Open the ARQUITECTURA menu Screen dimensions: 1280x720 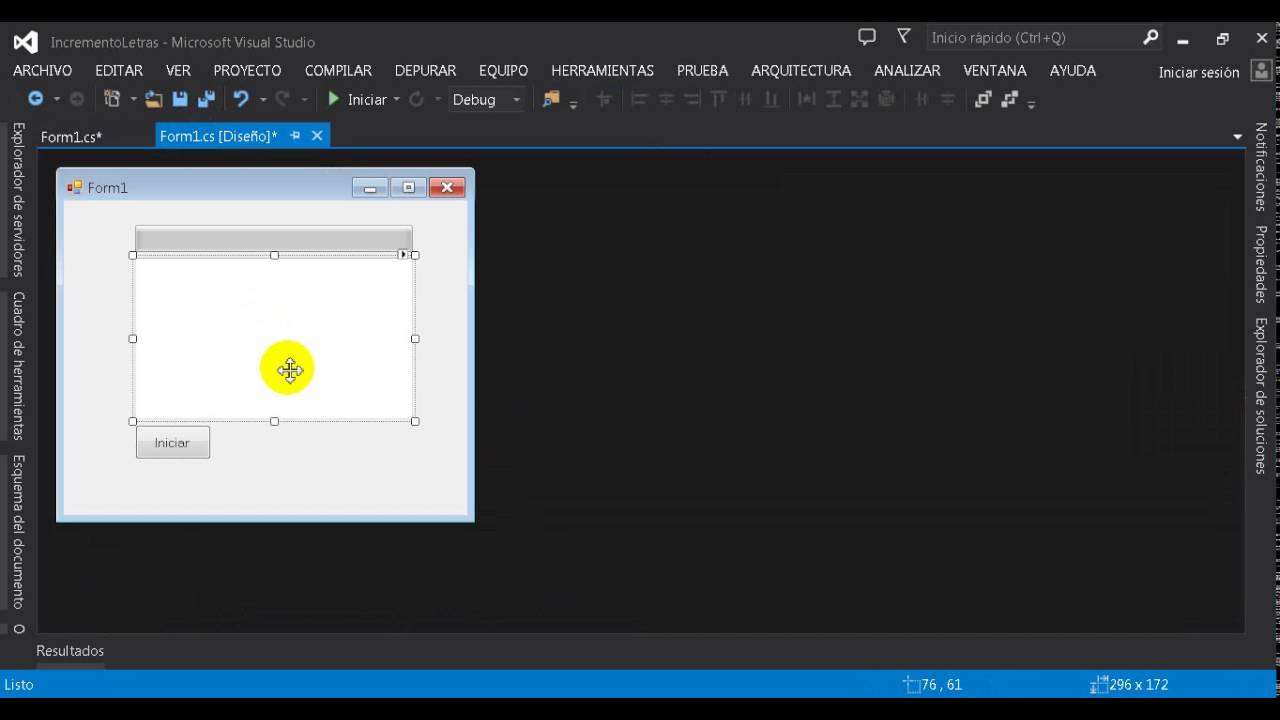[x=801, y=70]
